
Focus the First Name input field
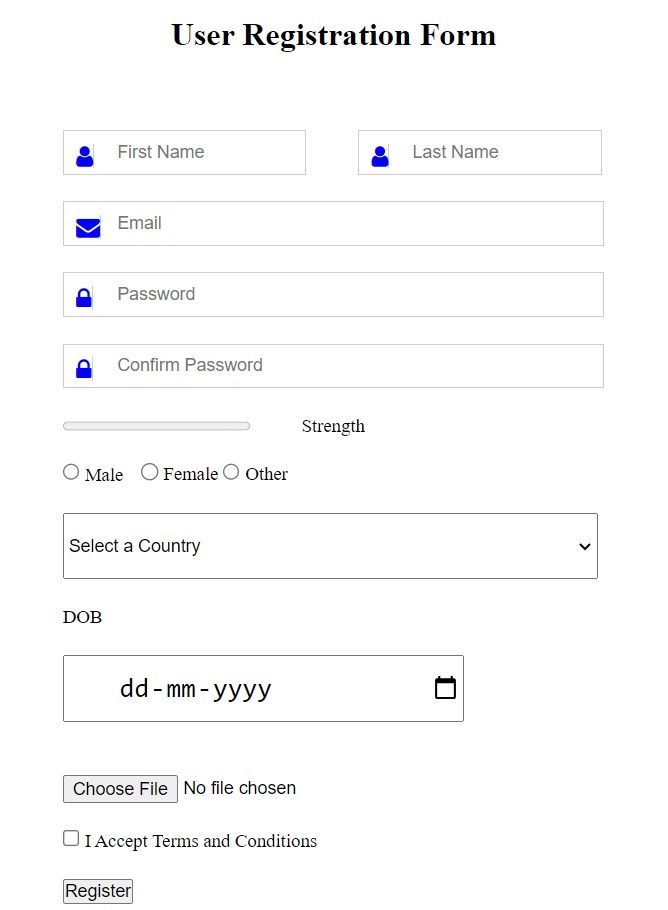(x=185, y=153)
